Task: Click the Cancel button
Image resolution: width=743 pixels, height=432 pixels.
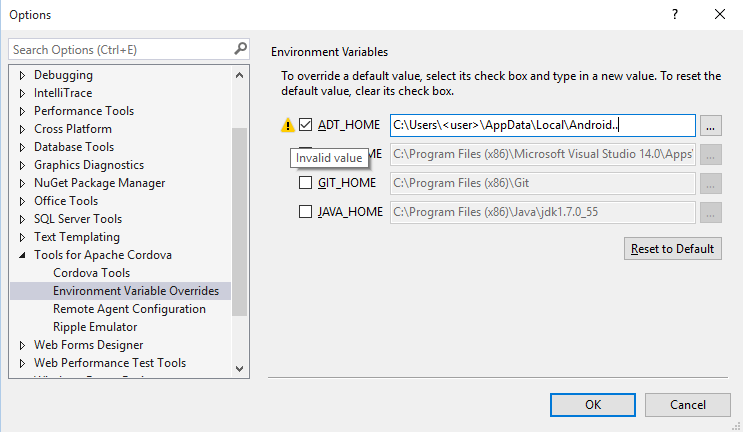Action: pyautogui.click(x=688, y=405)
